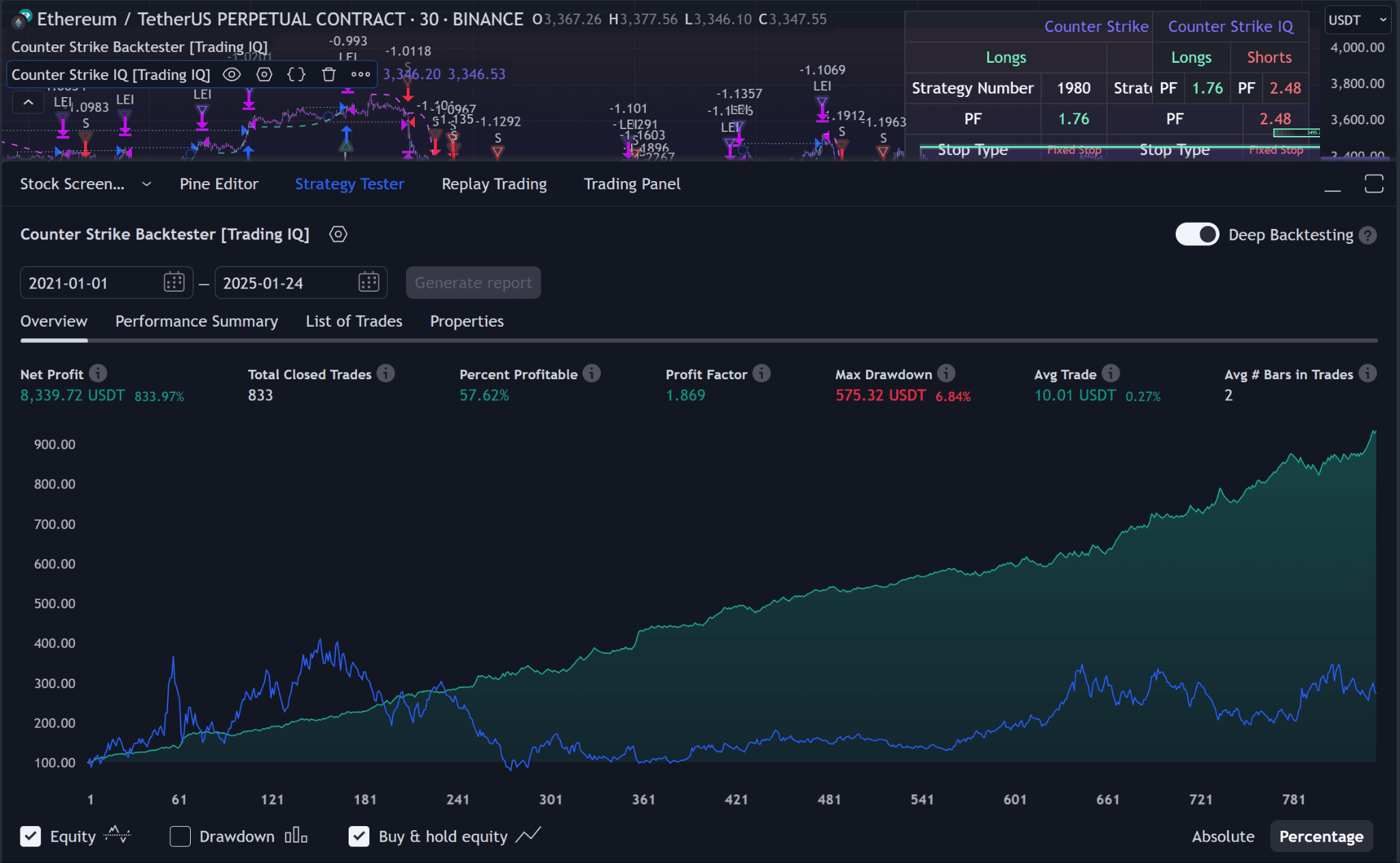Image resolution: width=1400 pixels, height=863 pixels.
Task: Switch to Performance Summary tab
Action: (196, 321)
